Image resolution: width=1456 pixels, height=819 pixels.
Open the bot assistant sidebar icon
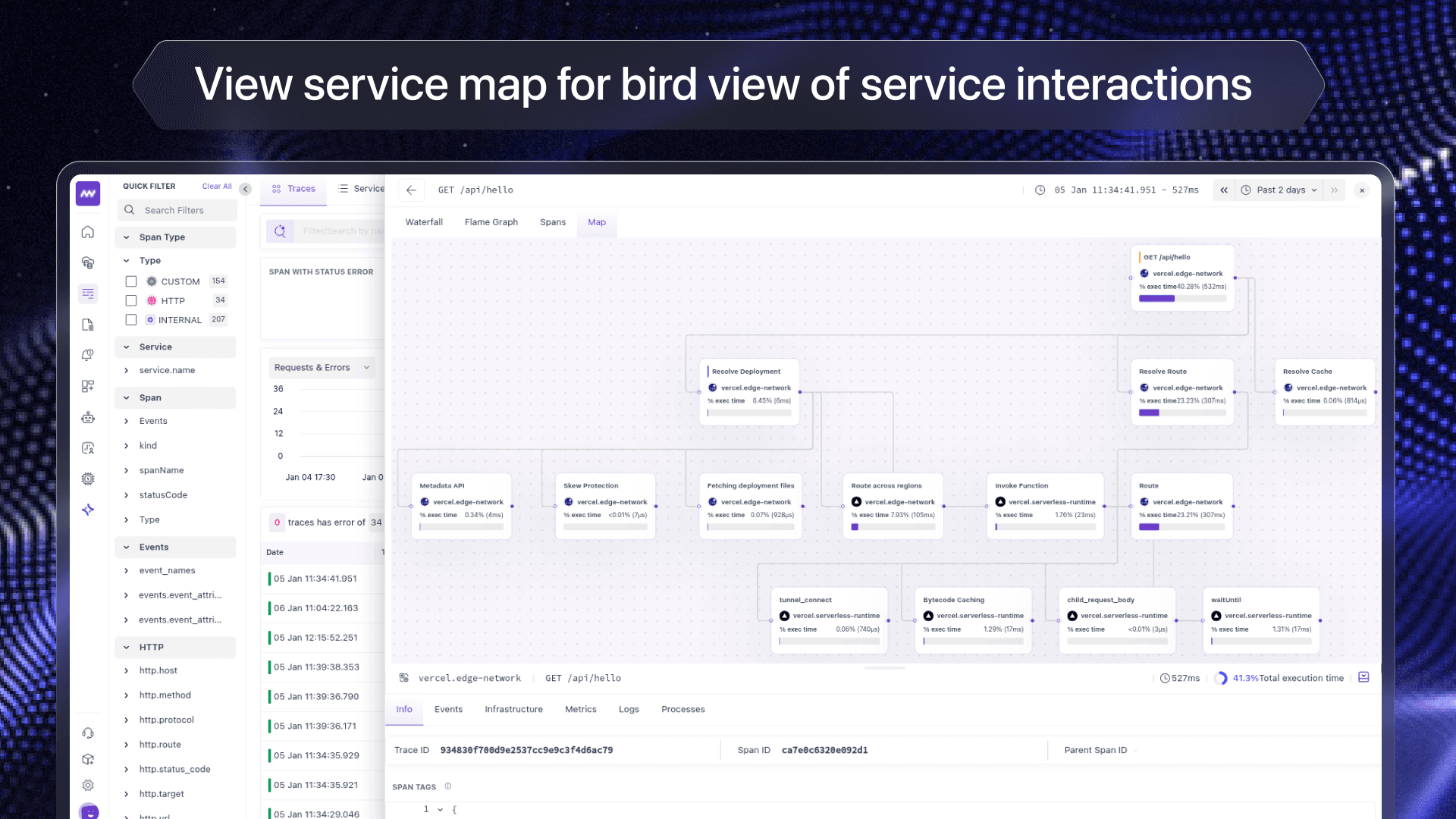88,417
